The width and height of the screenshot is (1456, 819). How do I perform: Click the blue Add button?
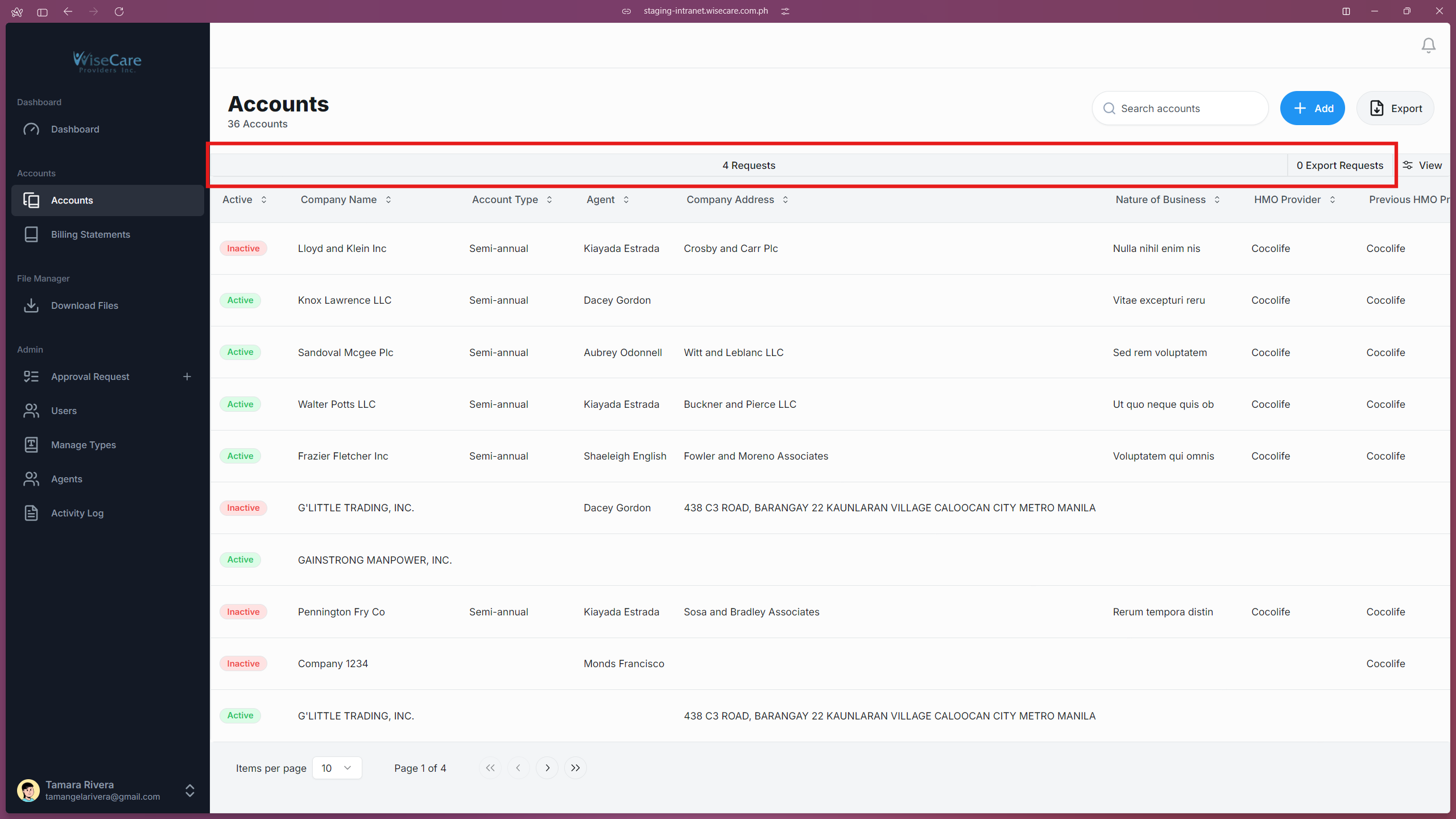(1312, 108)
